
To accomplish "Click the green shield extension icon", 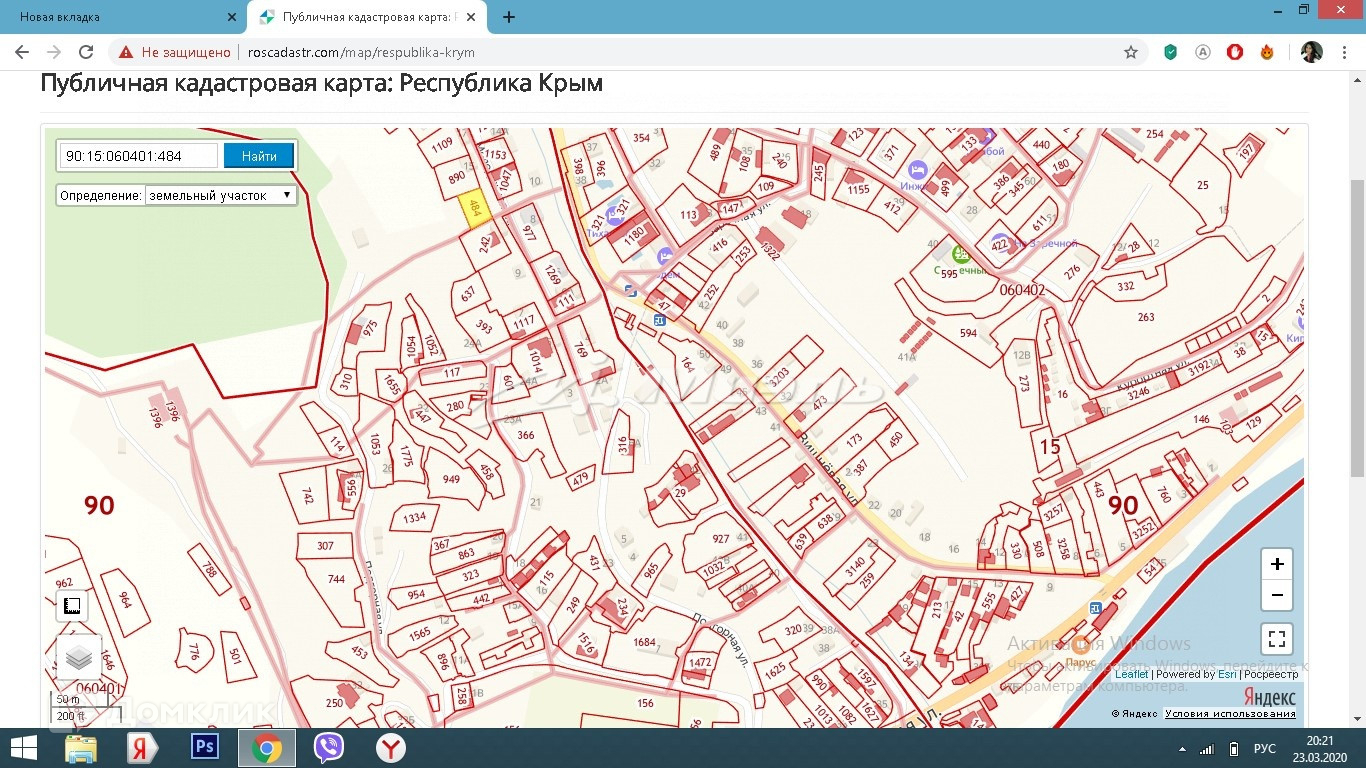I will (1170, 52).
